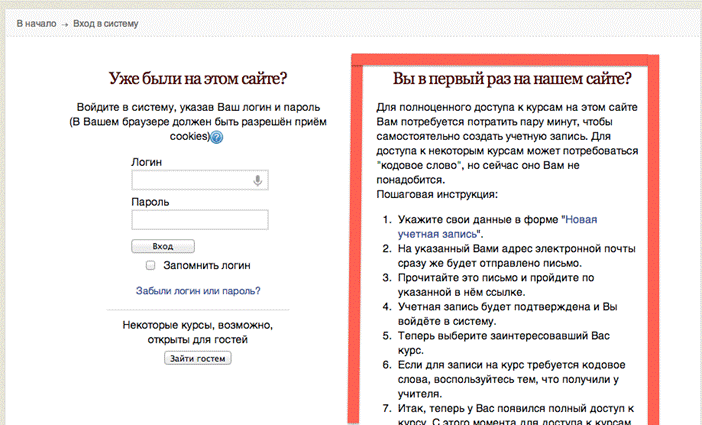Follow the Забыли логин или пароль? link
The image size is (702, 425).
[198, 291]
